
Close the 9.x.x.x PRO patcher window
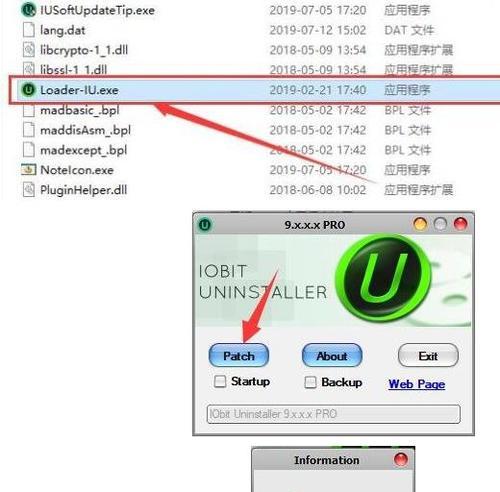click(461, 224)
